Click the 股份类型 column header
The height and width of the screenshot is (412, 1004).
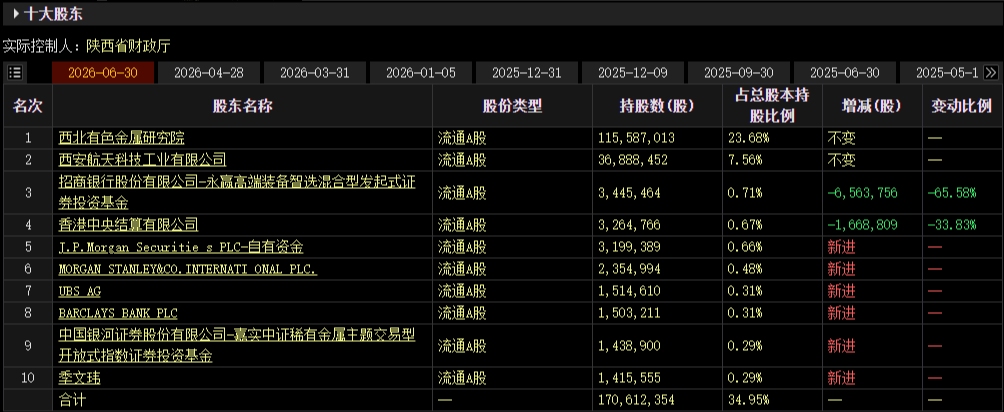click(512, 106)
